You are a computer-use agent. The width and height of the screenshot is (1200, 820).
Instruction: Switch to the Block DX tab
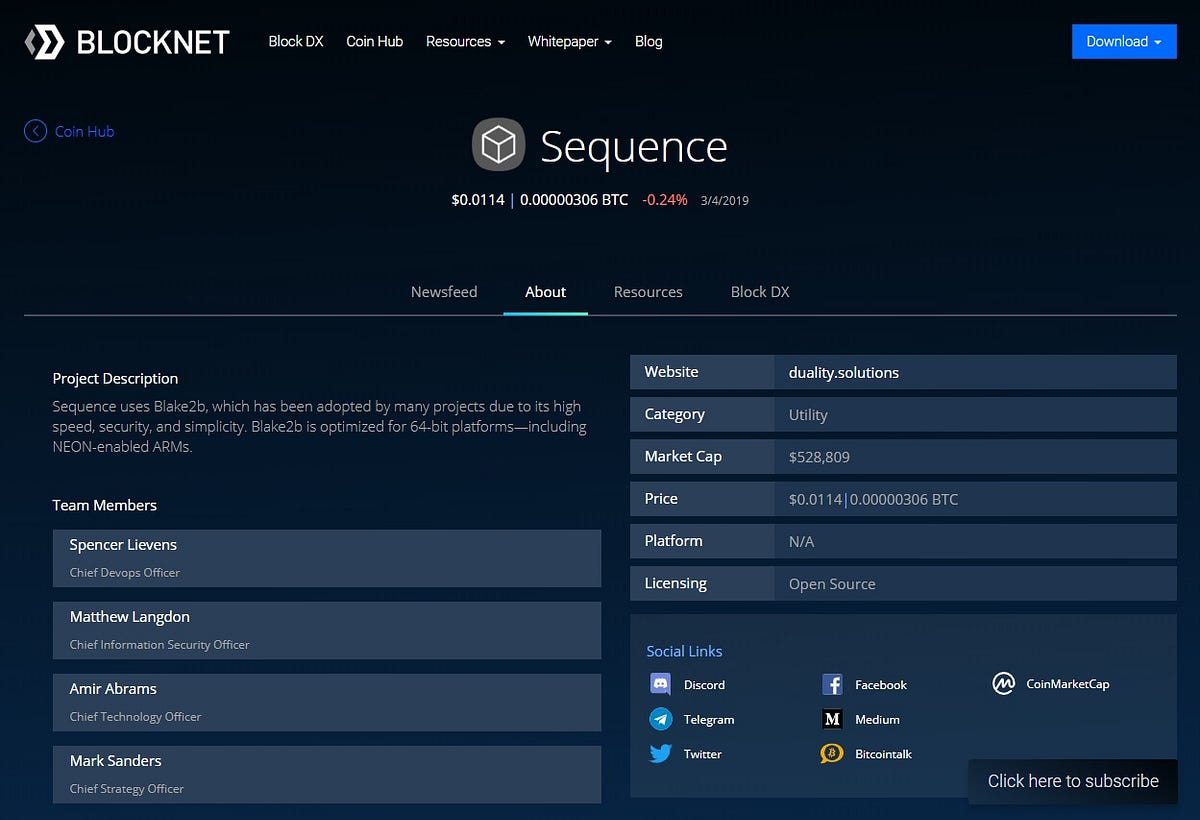click(x=760, y=292)
